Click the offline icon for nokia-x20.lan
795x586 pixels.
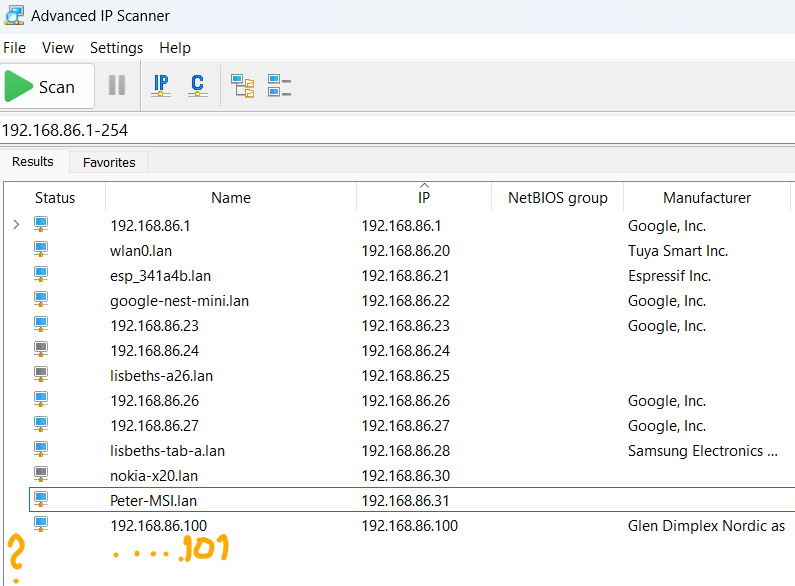(41, 474)
